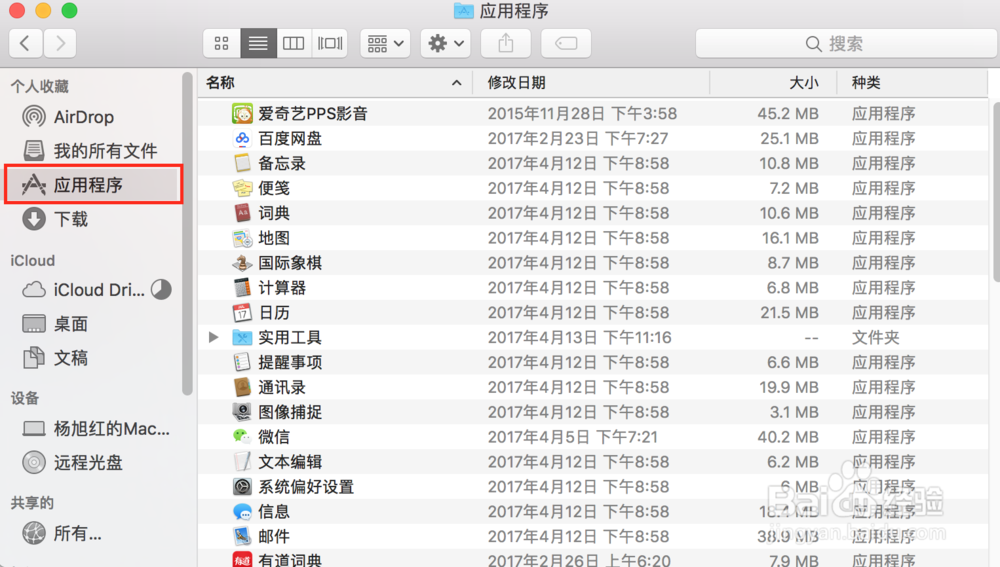
Task: Select the 词典 app icon
Action: (x=242, y=213)
